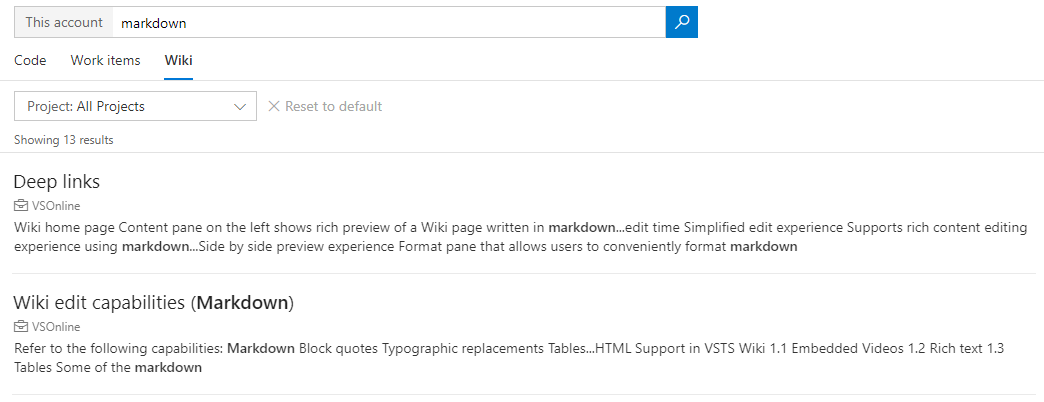The image size is (1044, 402).
Task: Switch to the Code tab
Action: click(30, 61)
